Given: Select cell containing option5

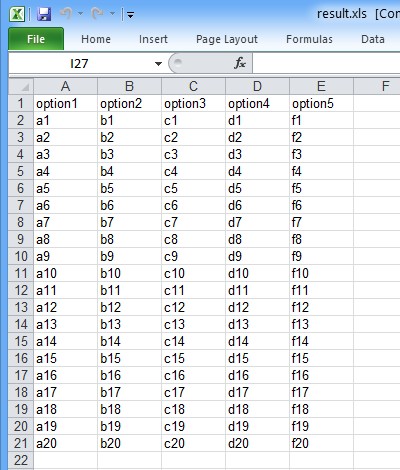Looking at the screenshot, I should (321, 103).
